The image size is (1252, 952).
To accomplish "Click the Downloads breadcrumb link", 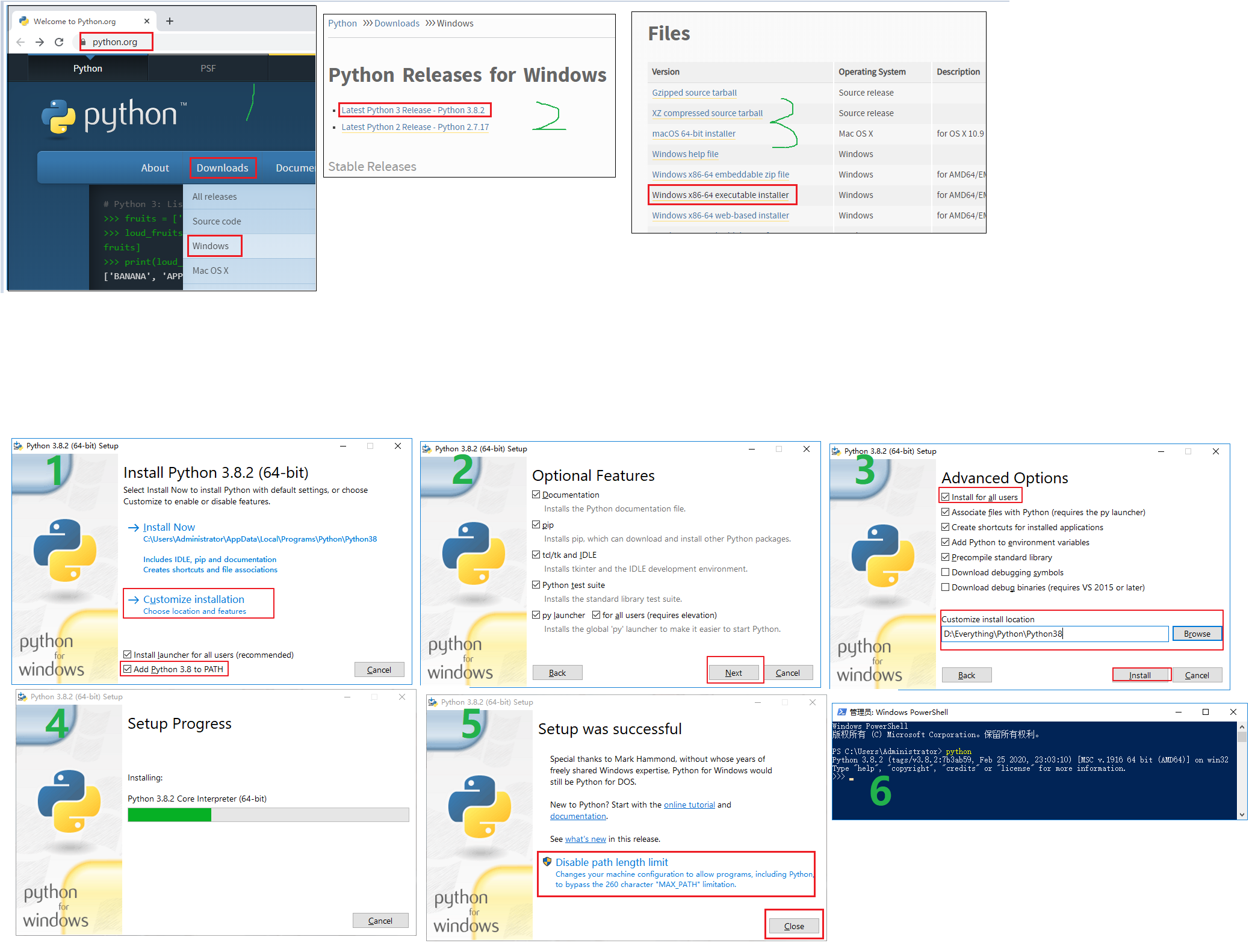I will [397, 23].
